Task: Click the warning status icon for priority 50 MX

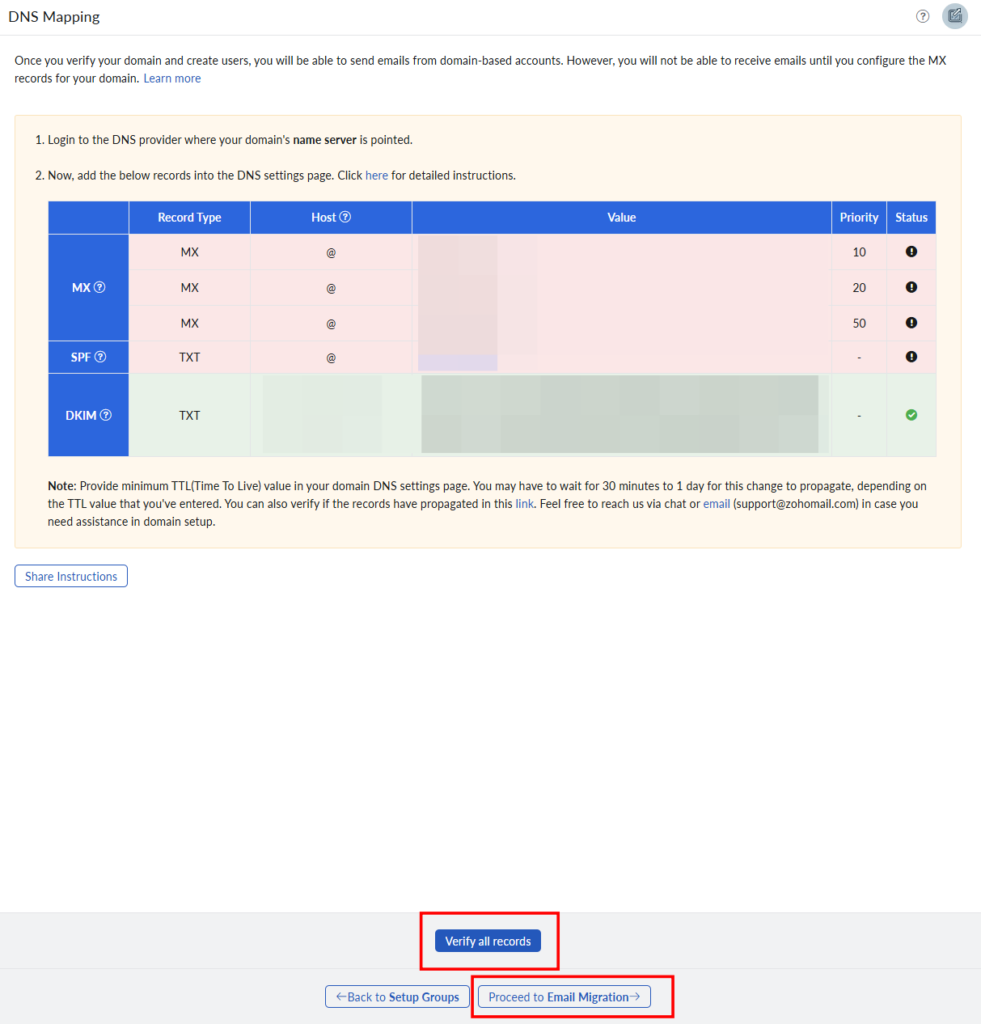Action: pos(911,323)
